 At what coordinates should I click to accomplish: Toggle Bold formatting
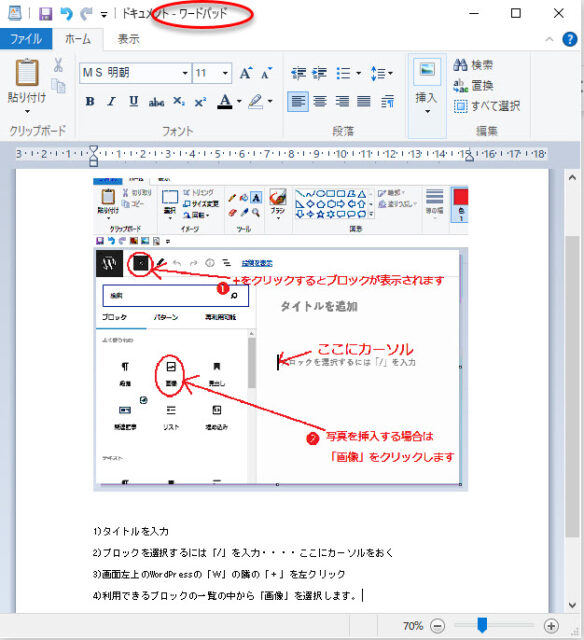(x=90, y=102)
